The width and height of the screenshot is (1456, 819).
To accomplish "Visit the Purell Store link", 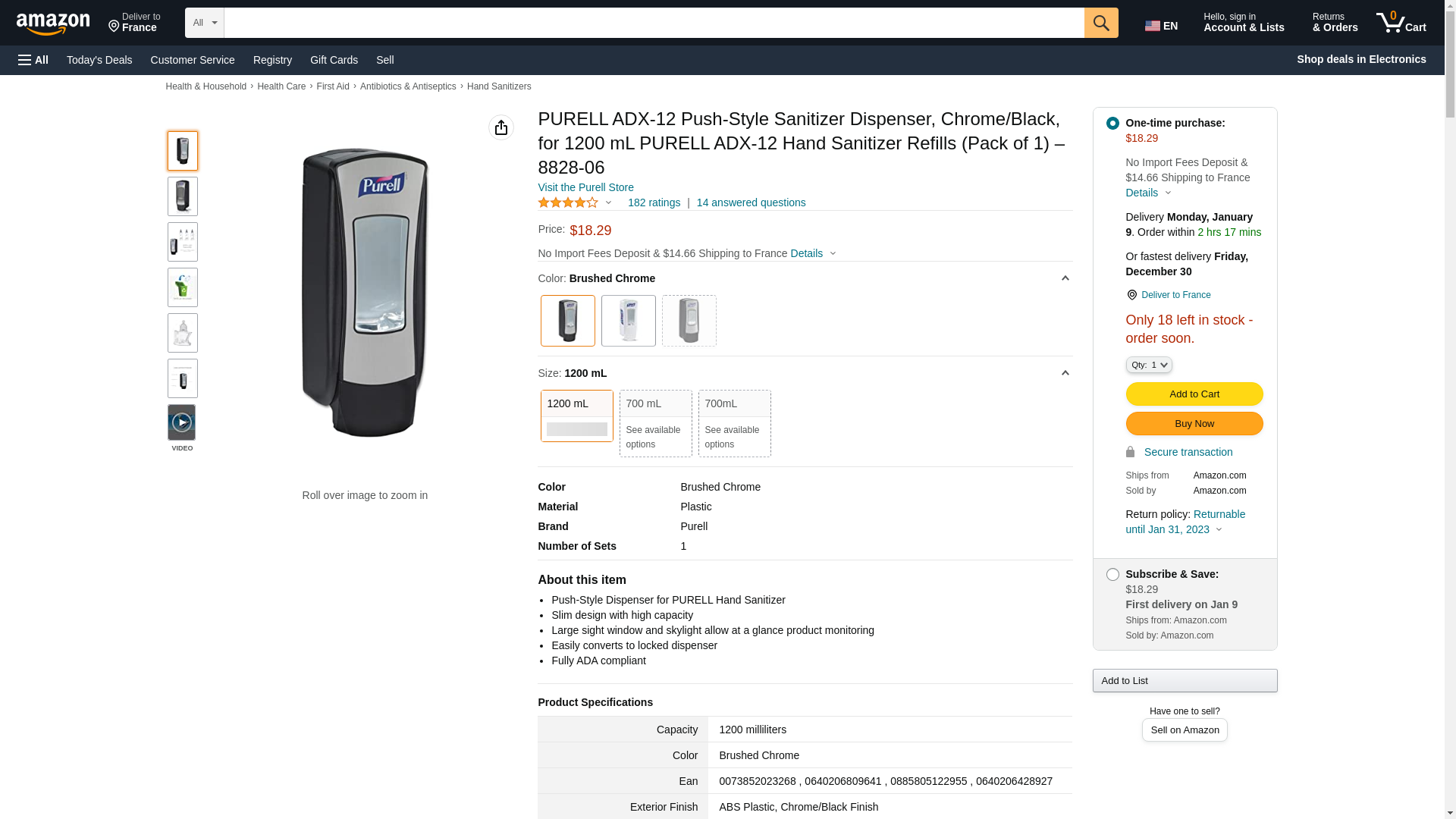I will coord(585,187).
